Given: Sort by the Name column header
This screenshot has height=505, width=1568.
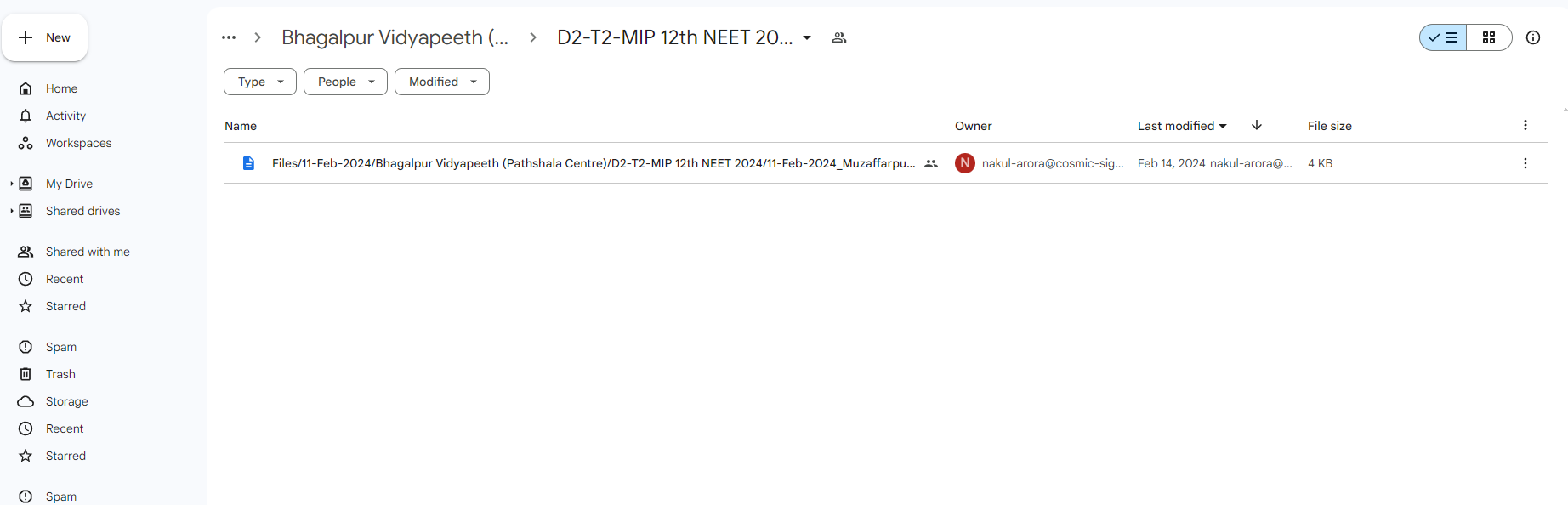Looking at the screenshot, I should (241, 126).
